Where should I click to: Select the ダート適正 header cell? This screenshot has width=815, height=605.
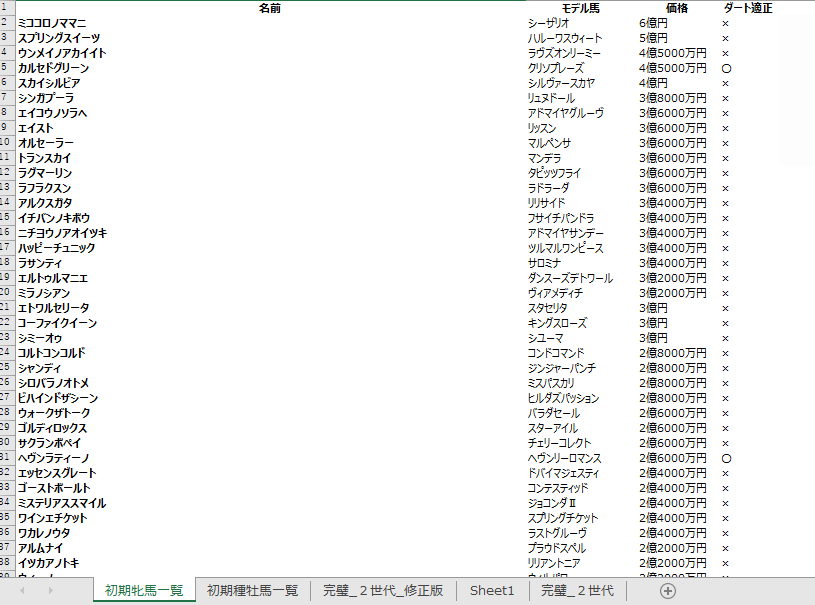(x=747, y=8)
